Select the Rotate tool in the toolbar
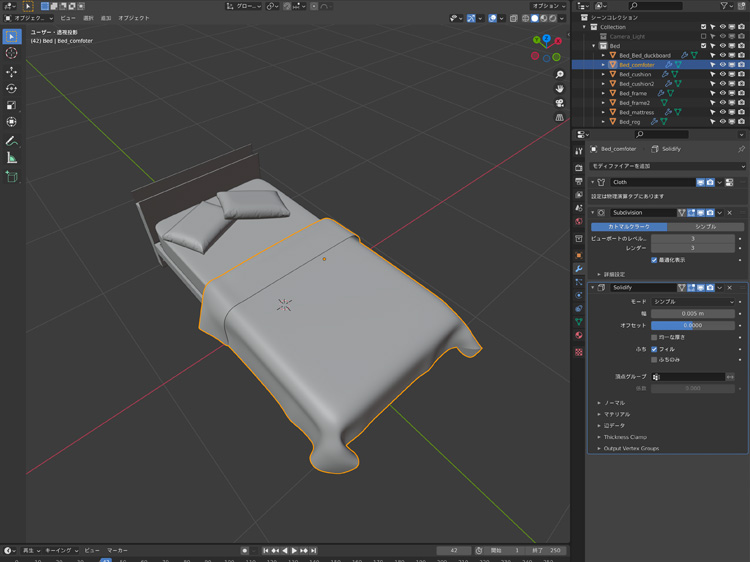The image size is (750, 562). 12,89
